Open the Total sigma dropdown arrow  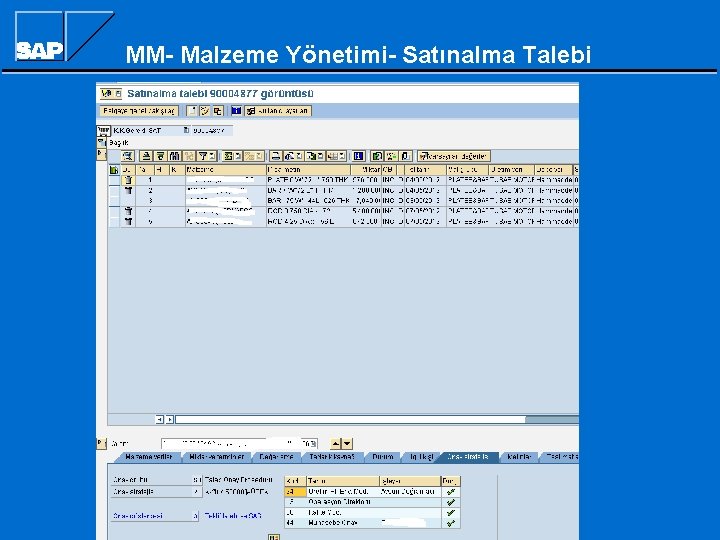point(238,156)
